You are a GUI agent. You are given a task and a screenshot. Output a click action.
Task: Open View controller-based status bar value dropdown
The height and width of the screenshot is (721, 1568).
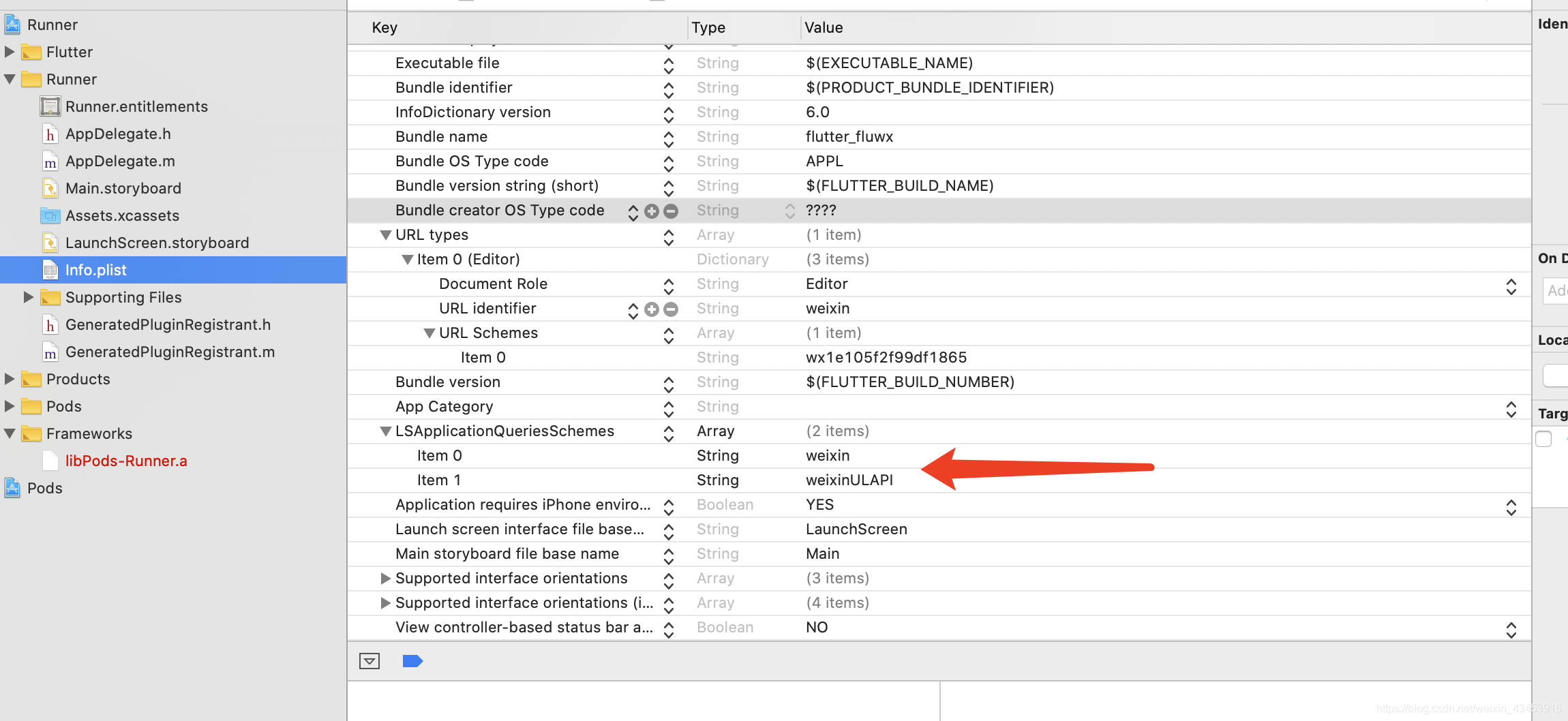[1511, 630]
